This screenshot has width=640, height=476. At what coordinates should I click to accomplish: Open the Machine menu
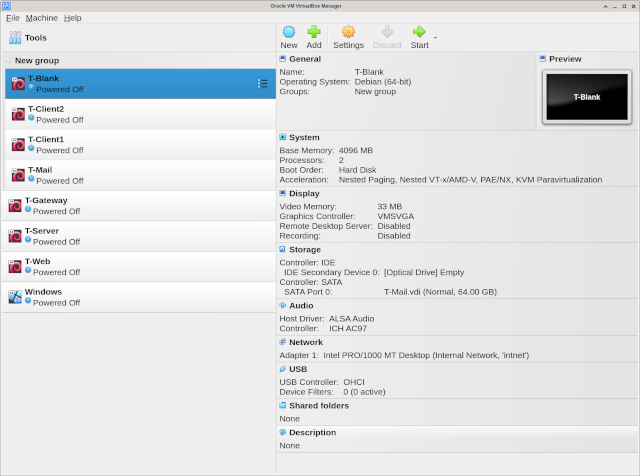(42, 18)
